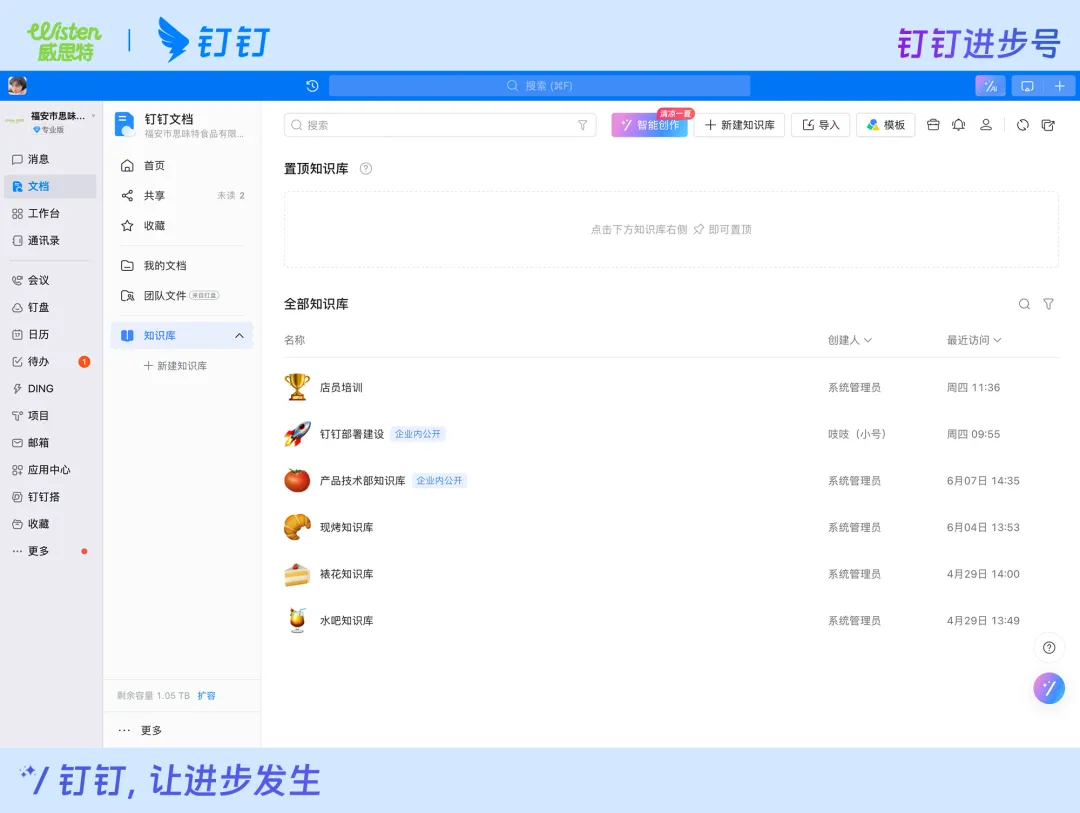This screenshot has height=813, width=1080.
Task: Open 收藏 in docs navigation
Action: pyautogui.click(x=183, y=225)
